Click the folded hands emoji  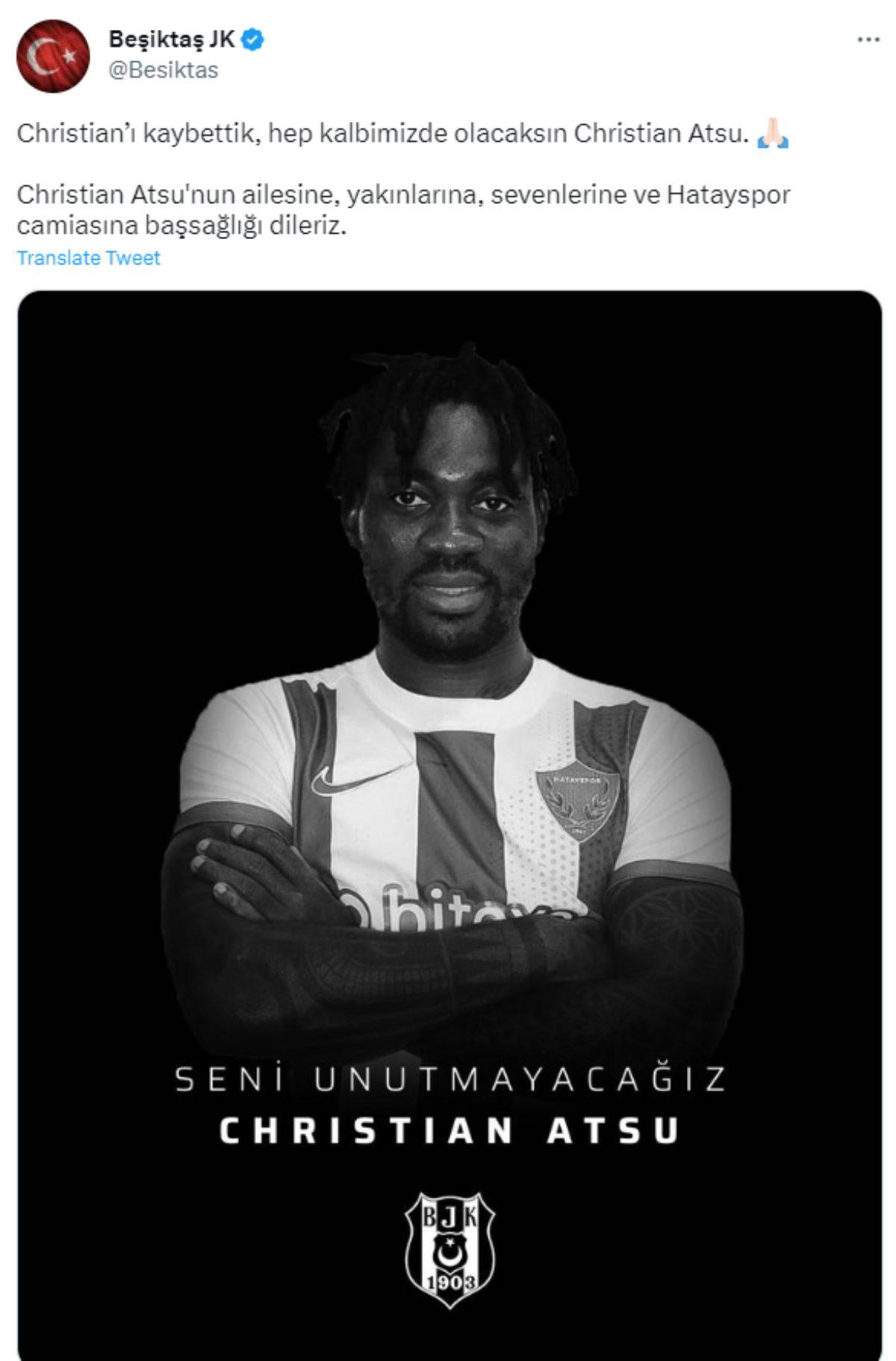[x=773, y=133]
